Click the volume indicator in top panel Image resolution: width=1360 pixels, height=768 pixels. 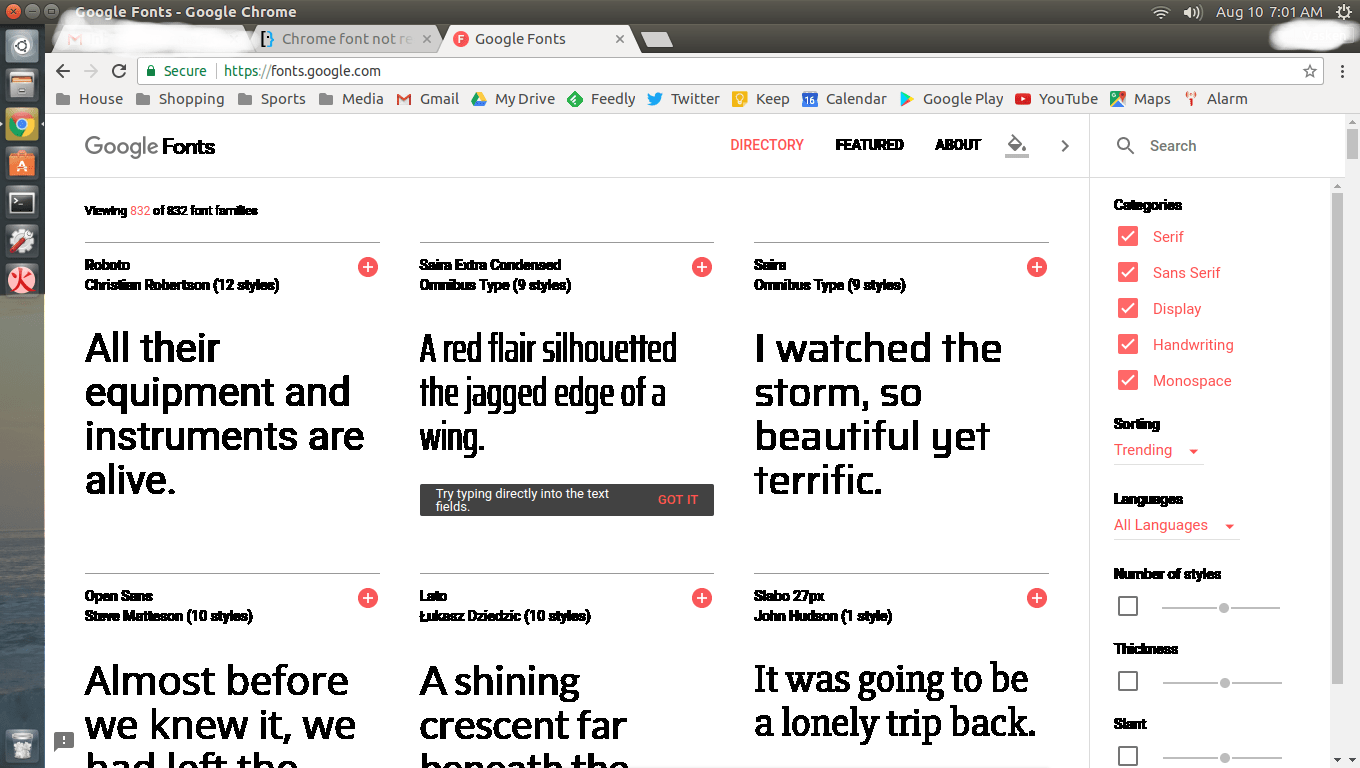coord(1192,12)
